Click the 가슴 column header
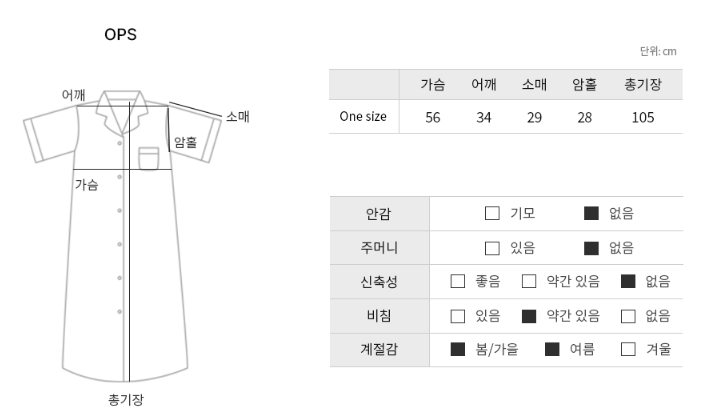The height and width of the screenshot is (420, 701). 433,84
